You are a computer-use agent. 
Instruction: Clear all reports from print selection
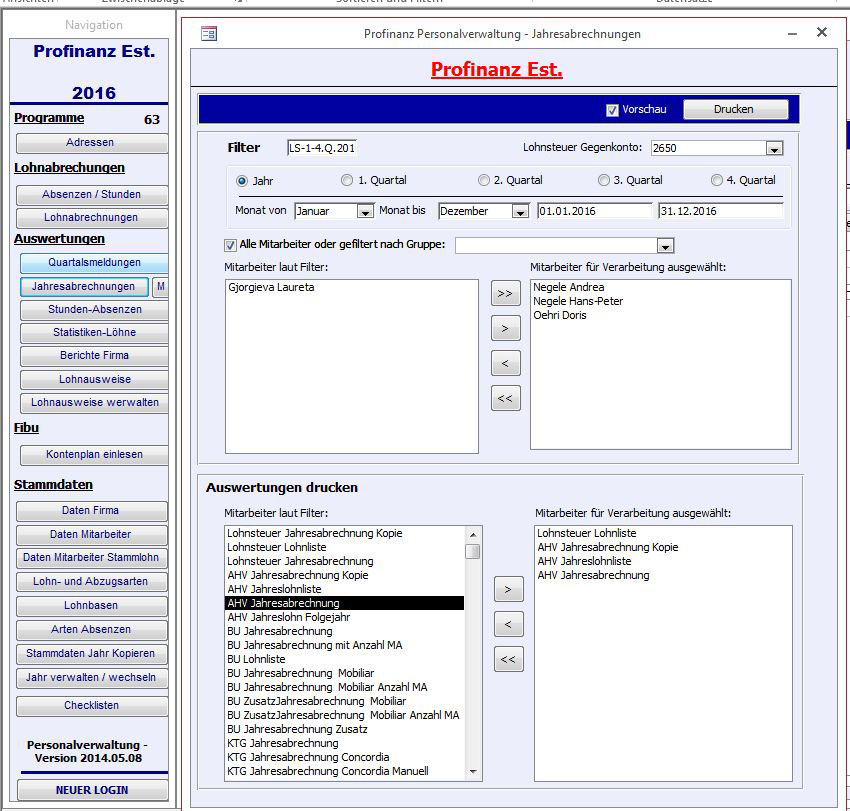[x=508, y=659]
